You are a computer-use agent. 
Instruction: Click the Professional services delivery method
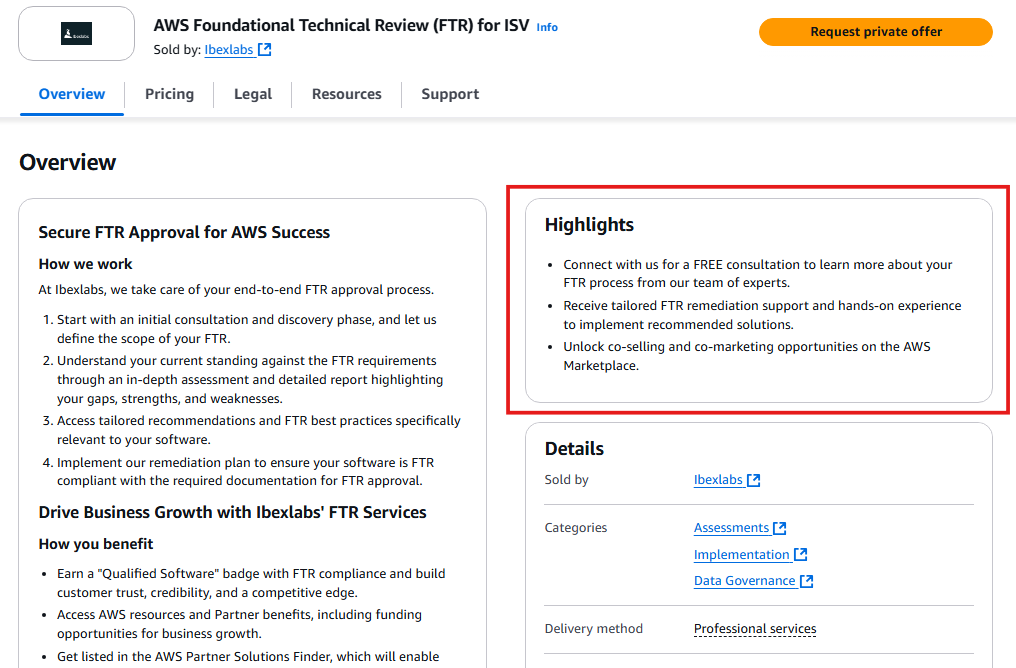(x=755, y=629)
